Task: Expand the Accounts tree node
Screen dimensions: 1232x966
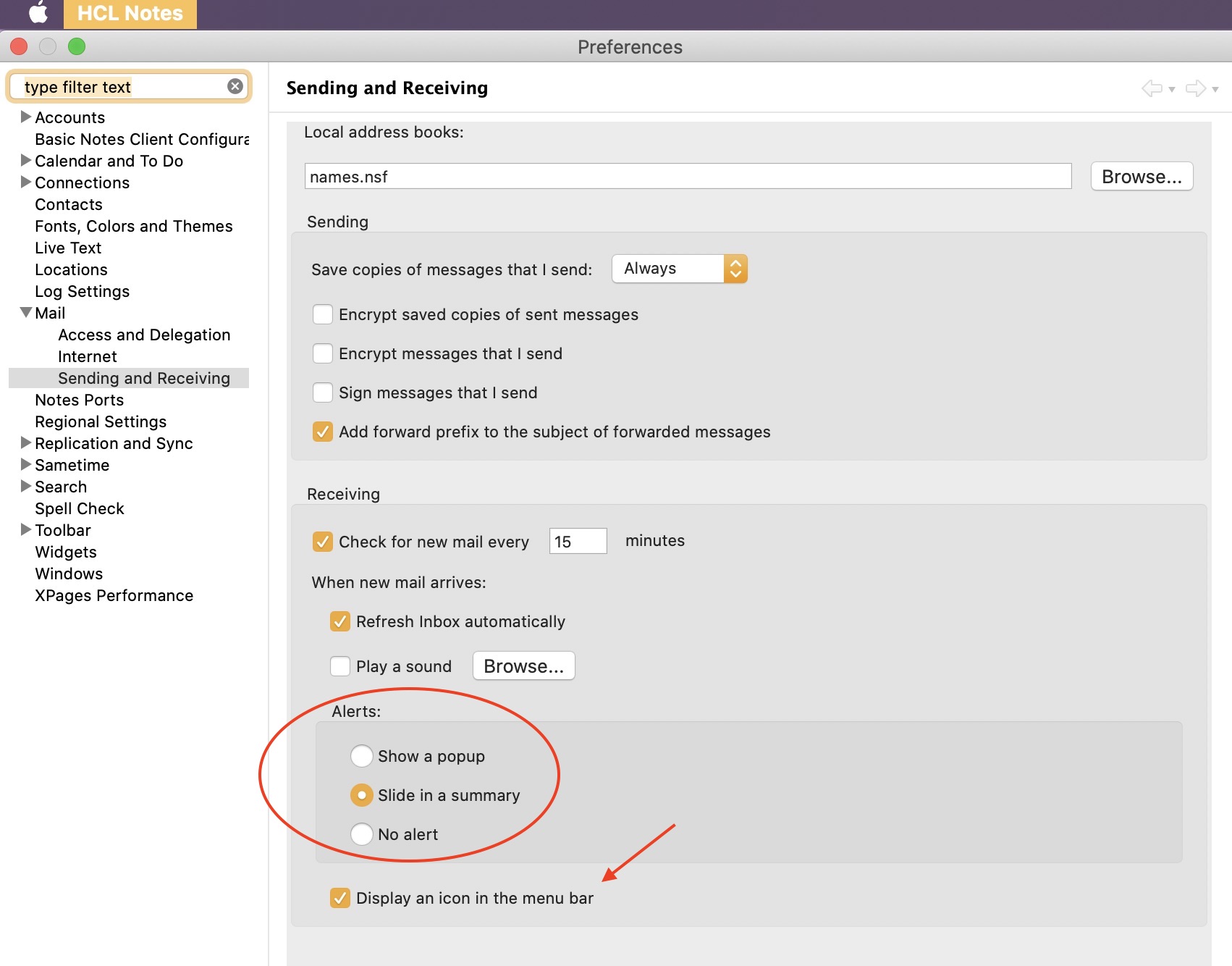Action: tap(26, 117)
